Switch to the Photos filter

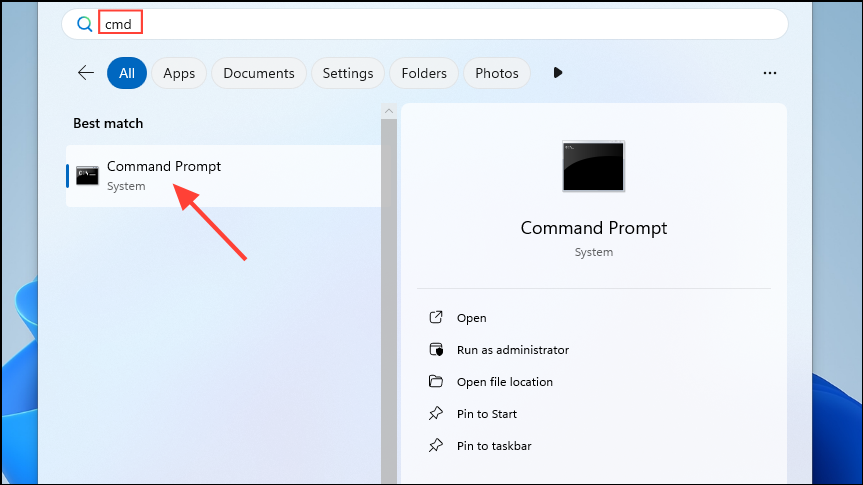pos(497,73)
